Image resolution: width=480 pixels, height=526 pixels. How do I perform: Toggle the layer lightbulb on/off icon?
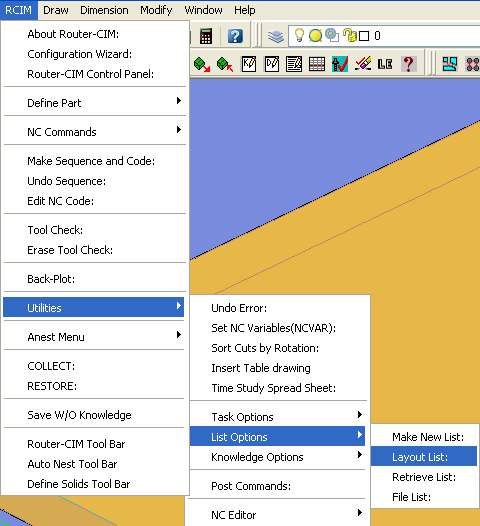pyautogui.click(x=299, y=35)
